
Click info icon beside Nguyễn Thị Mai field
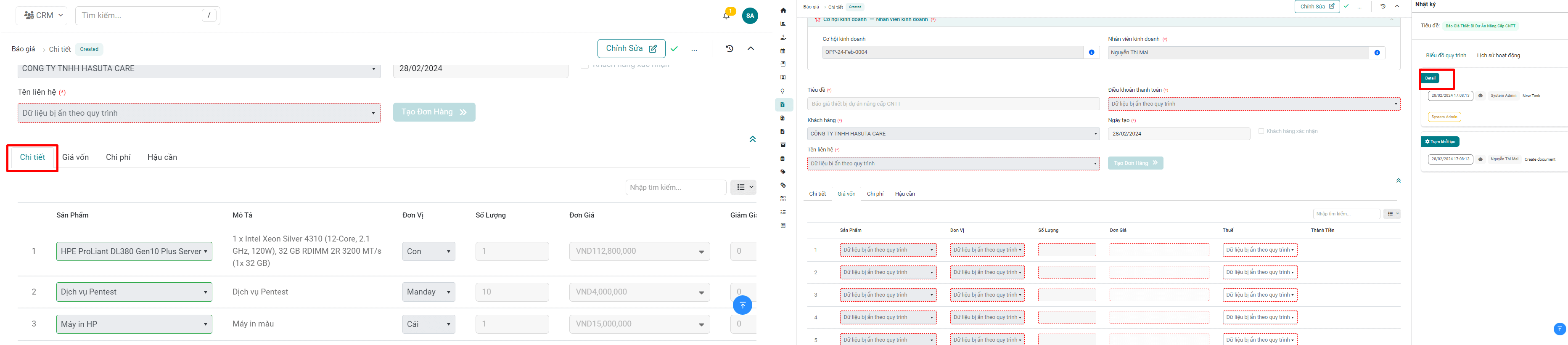click(x=1377, y=53)
